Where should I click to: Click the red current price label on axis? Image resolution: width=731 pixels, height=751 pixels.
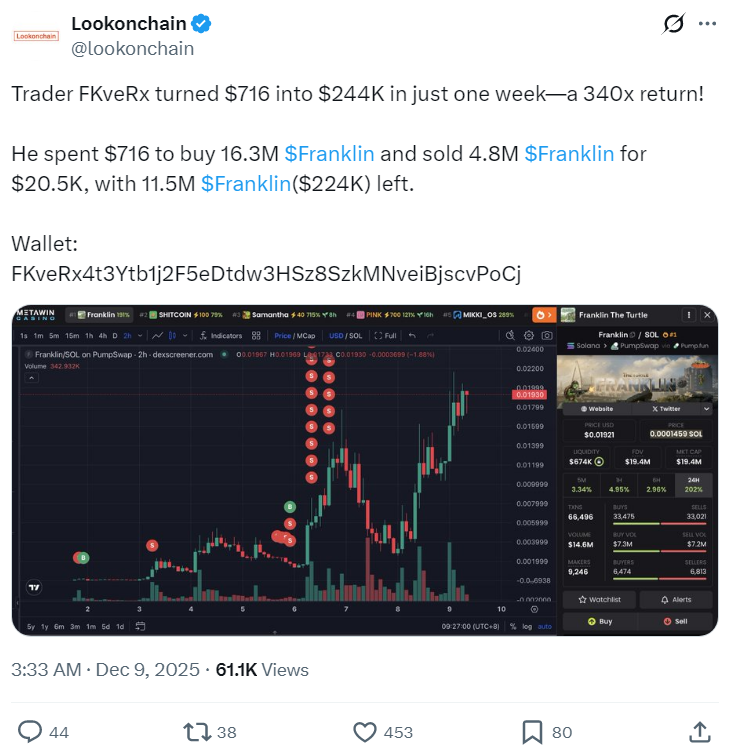pyautogui.click(x=530, y=395)
